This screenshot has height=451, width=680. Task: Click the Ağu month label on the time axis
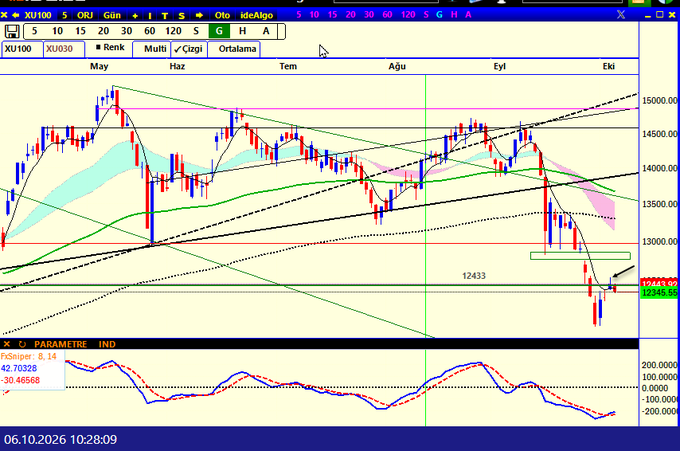click(397, 66)
